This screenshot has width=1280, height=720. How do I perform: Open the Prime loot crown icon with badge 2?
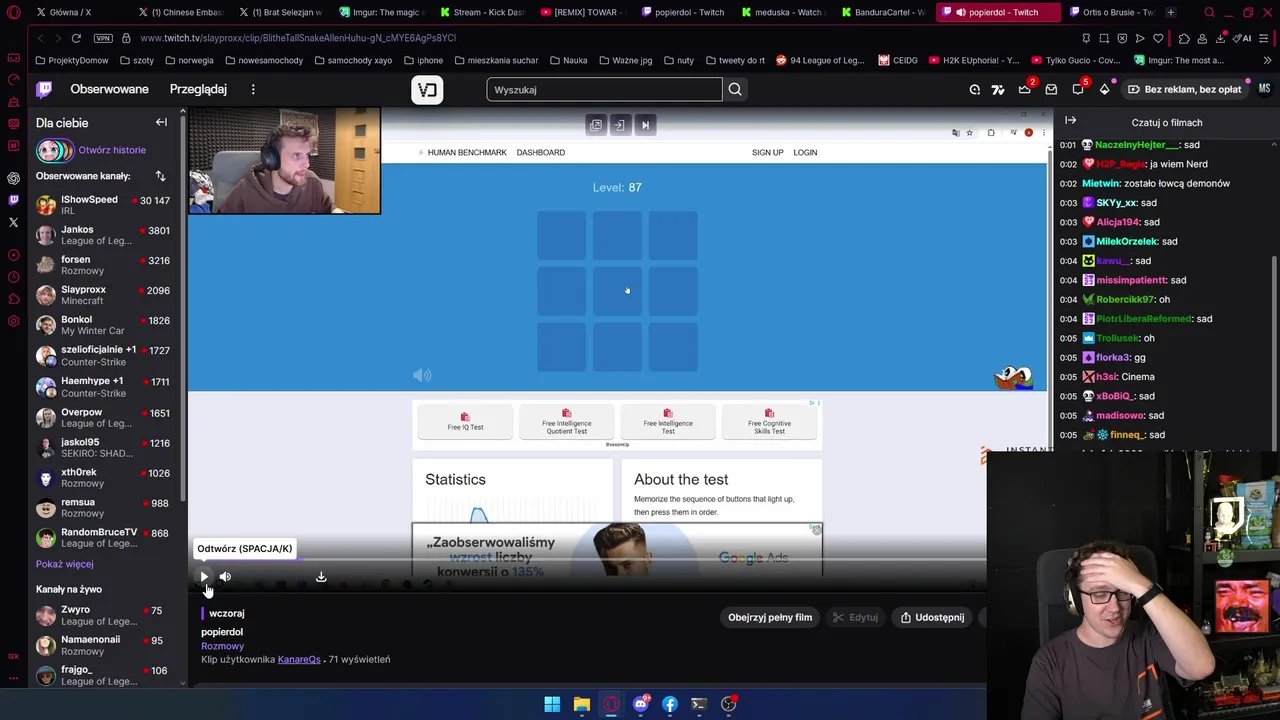(1025, 89)
